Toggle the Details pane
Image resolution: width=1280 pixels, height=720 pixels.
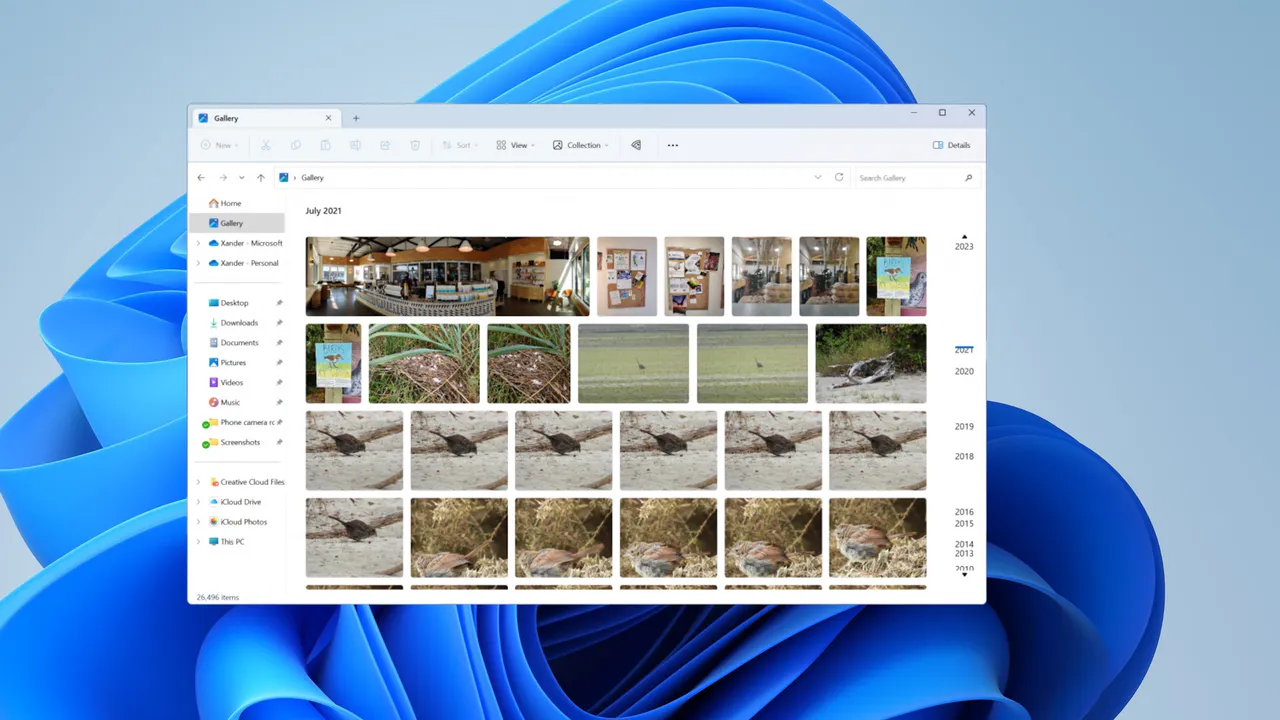point(951,145)
